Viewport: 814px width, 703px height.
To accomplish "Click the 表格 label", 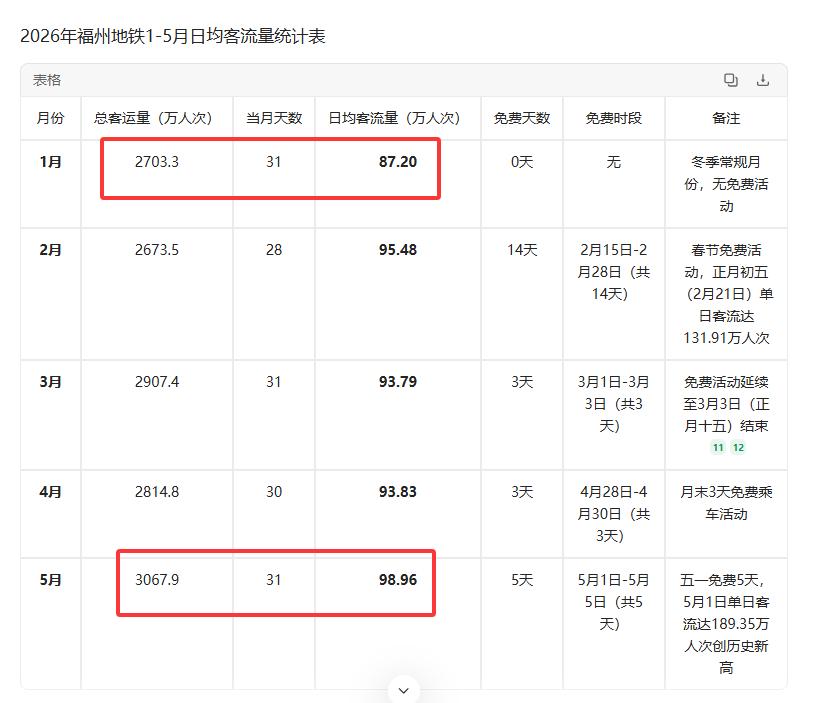I will pos(47,80).
